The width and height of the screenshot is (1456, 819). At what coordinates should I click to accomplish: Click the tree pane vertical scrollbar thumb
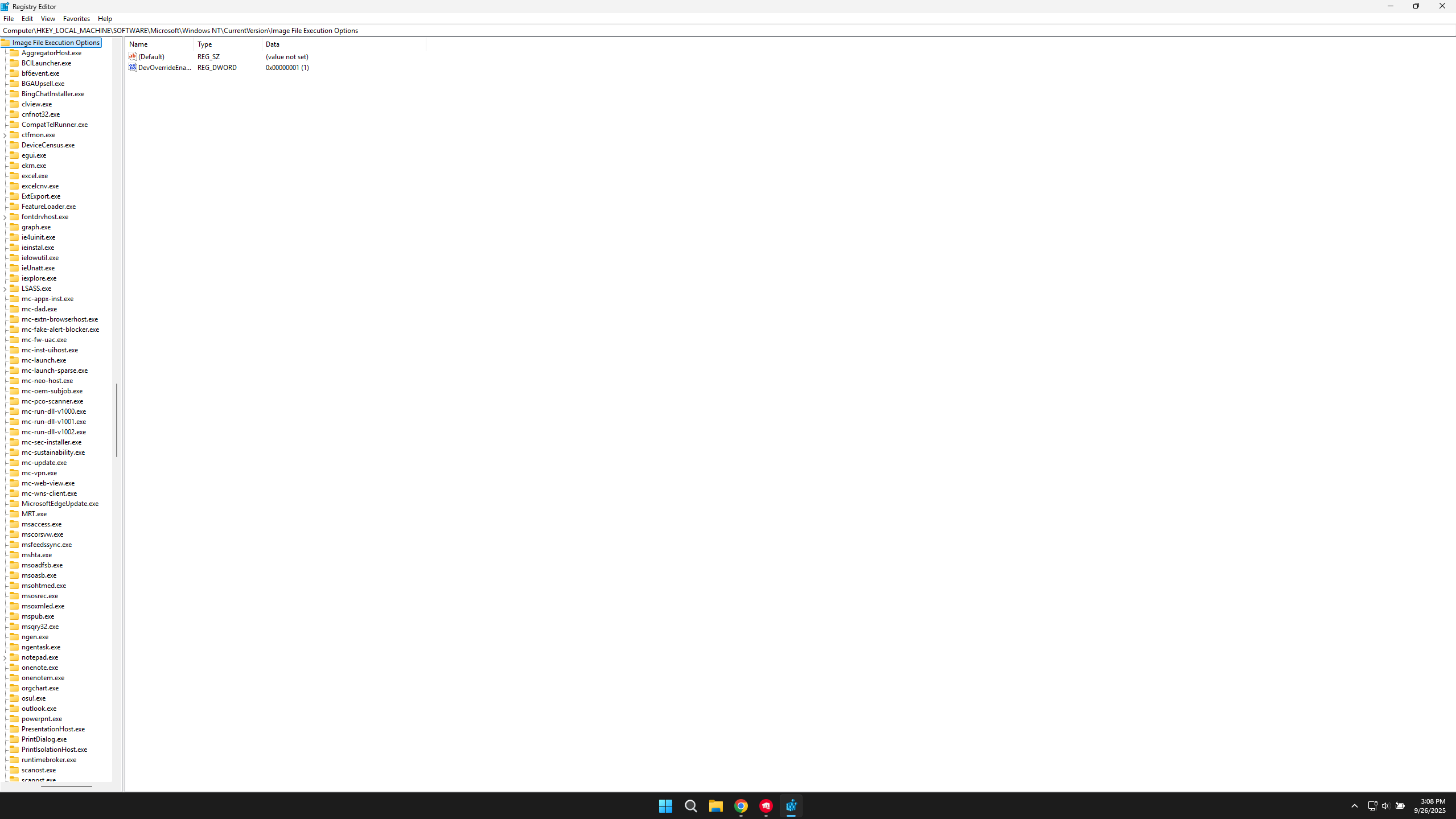tap(117, 420)
